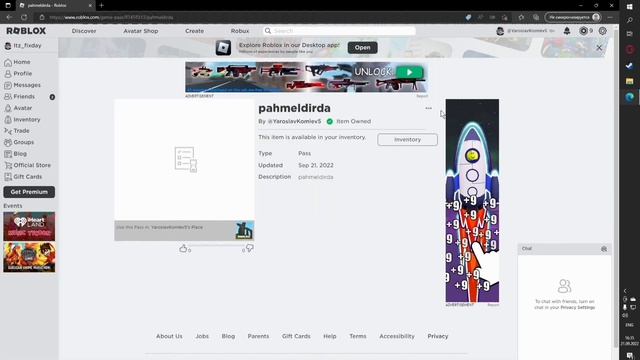Click the Terms footer link
The image size is (640, 360).
coord(358,336)
